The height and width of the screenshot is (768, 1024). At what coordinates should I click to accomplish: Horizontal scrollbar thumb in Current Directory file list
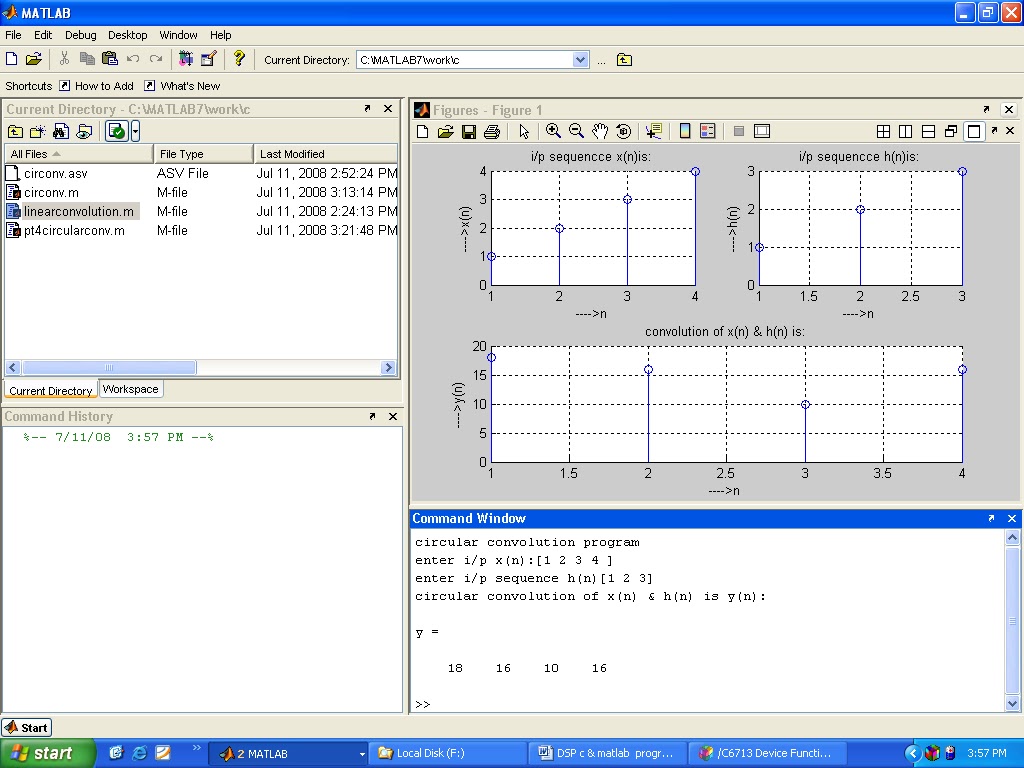point(108,368)
